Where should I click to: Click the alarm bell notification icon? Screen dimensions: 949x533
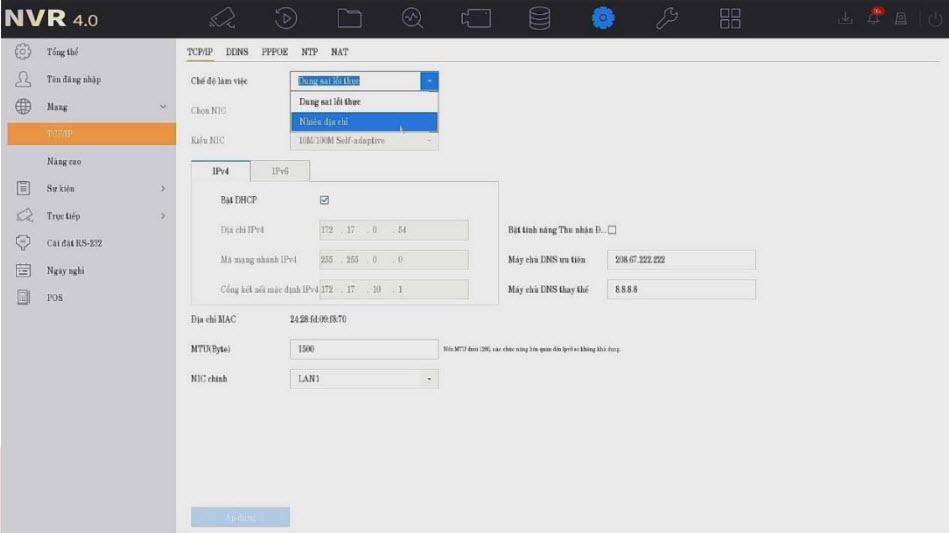click(x=878, y=19)
